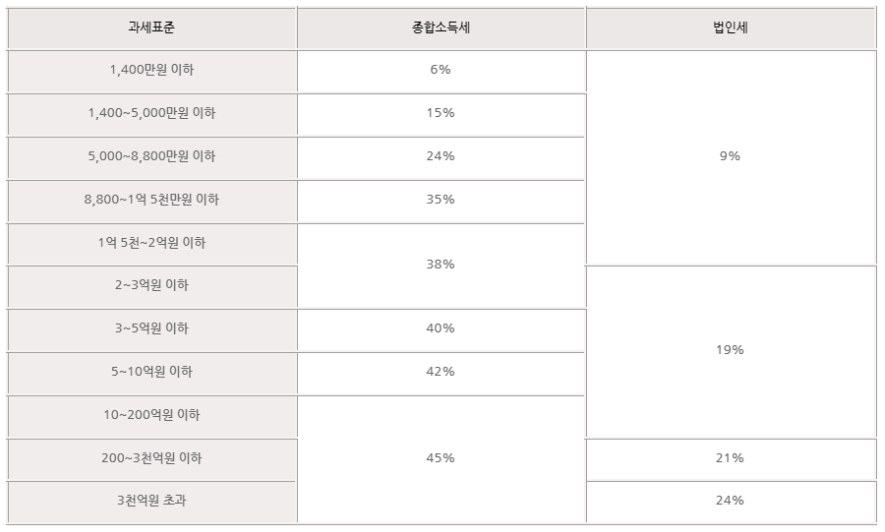
Task: Click the 3천억원 초과 bracket cell
Action: click(x=152, y=500)
